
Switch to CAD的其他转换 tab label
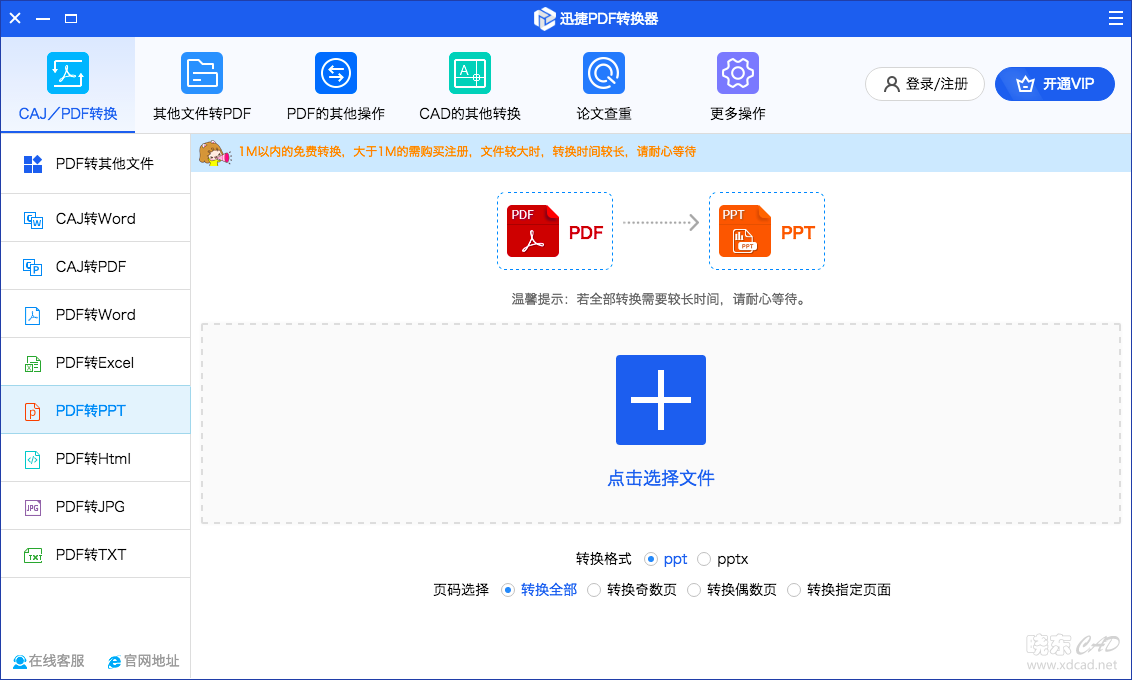[x=470, y=114]
